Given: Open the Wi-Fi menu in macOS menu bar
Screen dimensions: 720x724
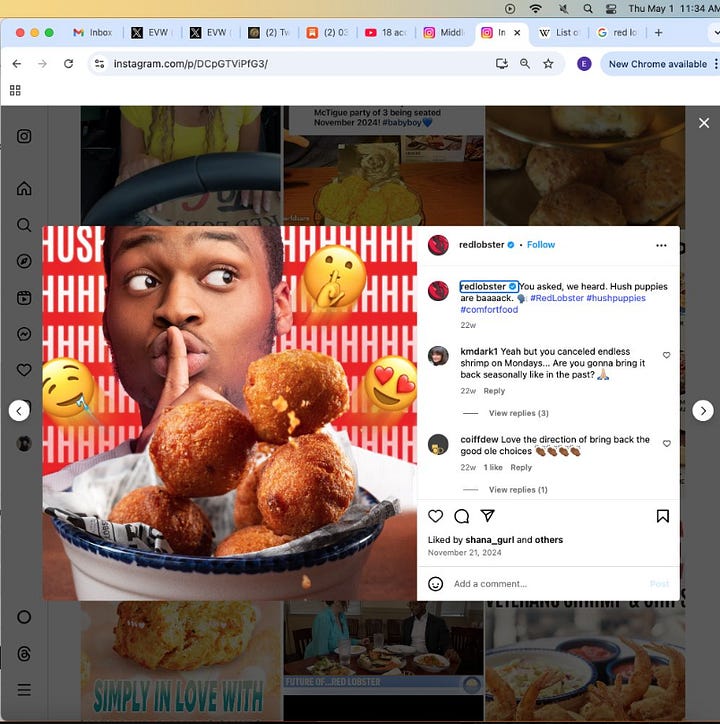Looking at the screenshot, I should pyautogui.click(x=535, y=8).
